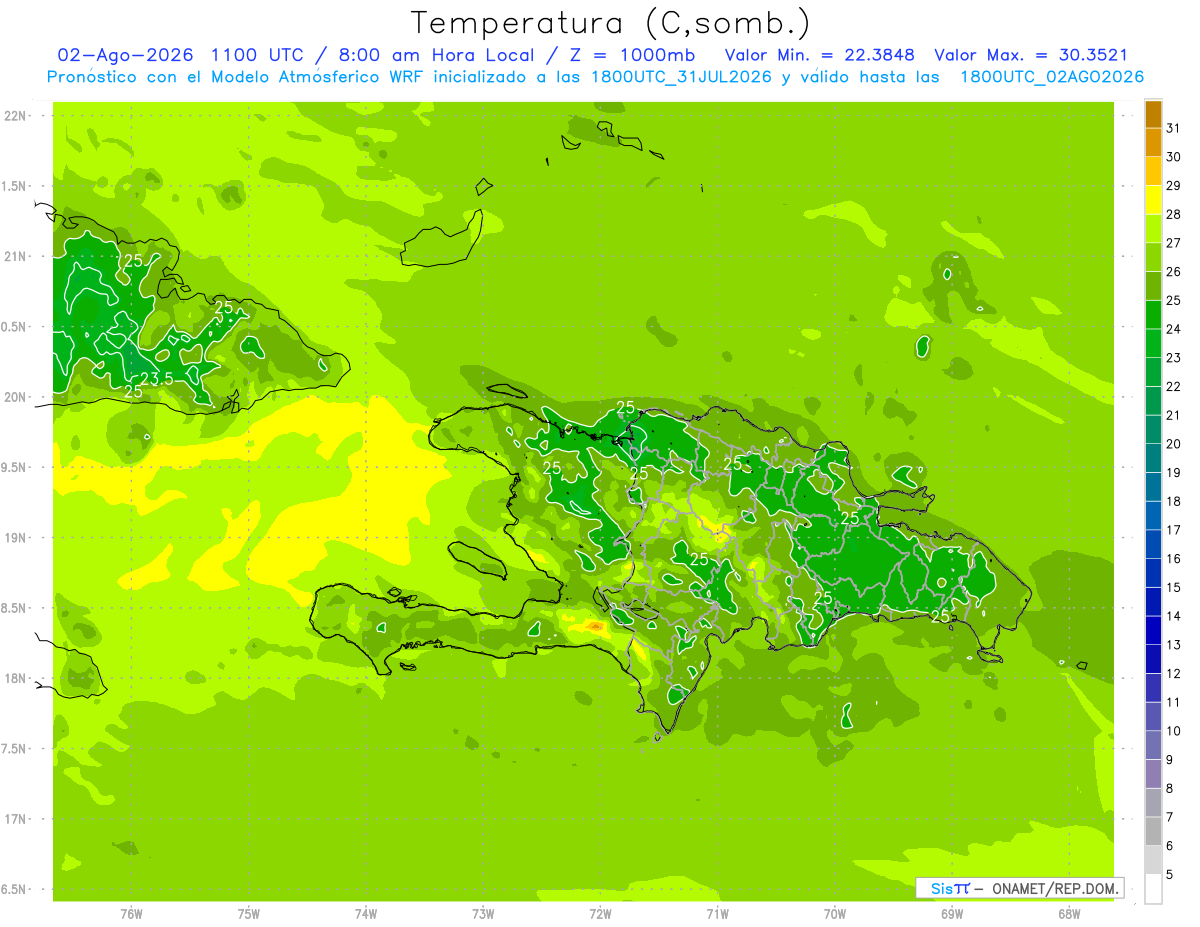Click the dark orange legend segment above 31
Screen dimensions: 1200x927
coord(1153,114)
